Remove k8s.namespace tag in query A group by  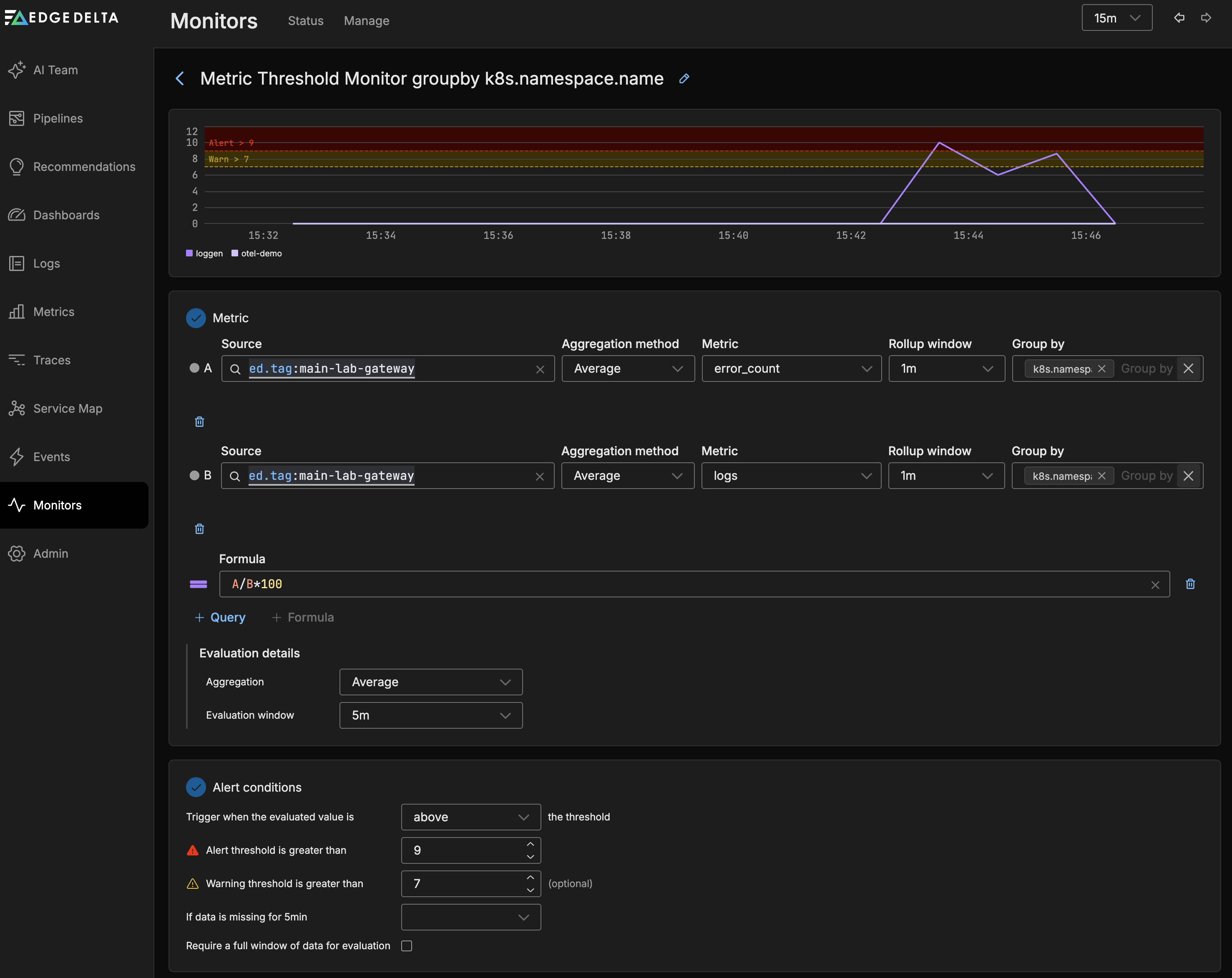pos(1102,369)
